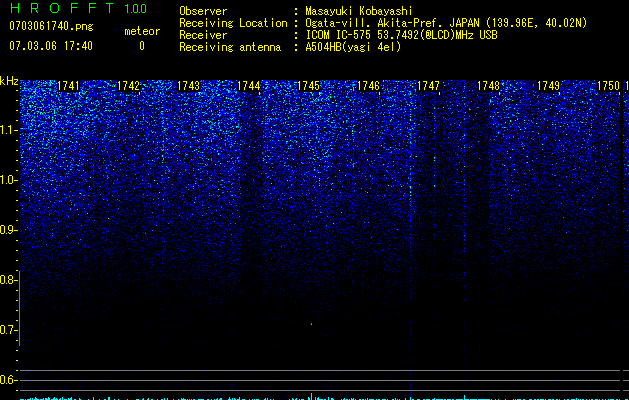Click the 1.0 kHz axis label

point(8,180)
